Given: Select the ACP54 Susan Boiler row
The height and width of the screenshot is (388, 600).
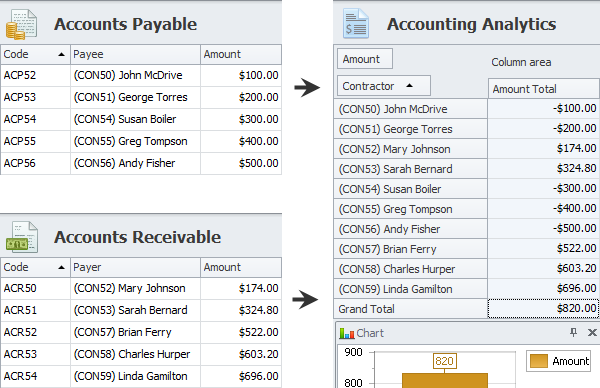Looking at the screenshot, I should coord(141,119).
